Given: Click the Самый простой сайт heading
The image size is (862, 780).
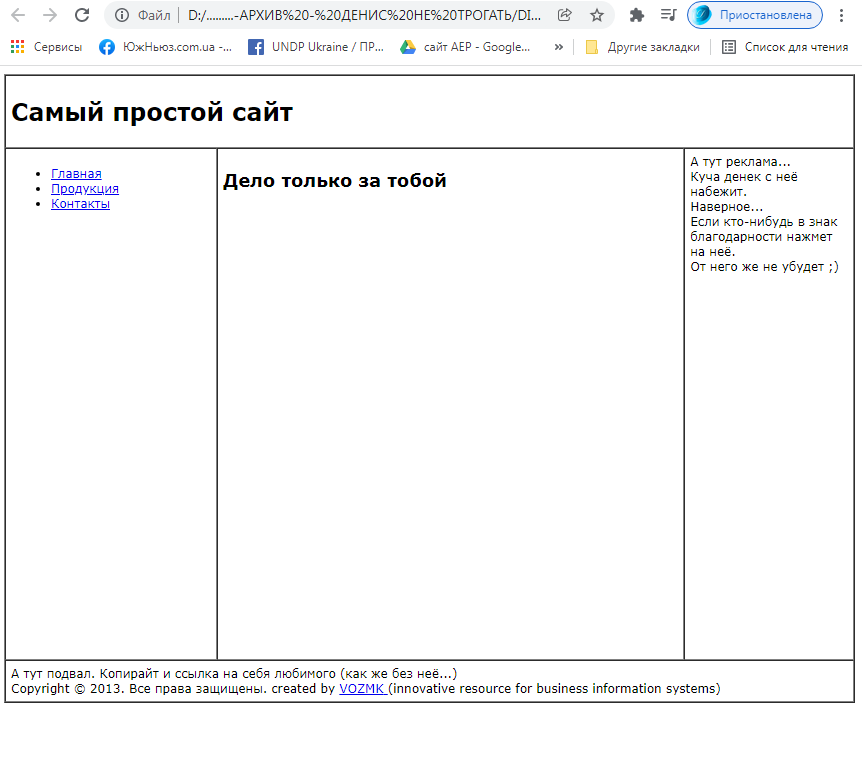Looking at the screenshot, I should tap(152, 112).
